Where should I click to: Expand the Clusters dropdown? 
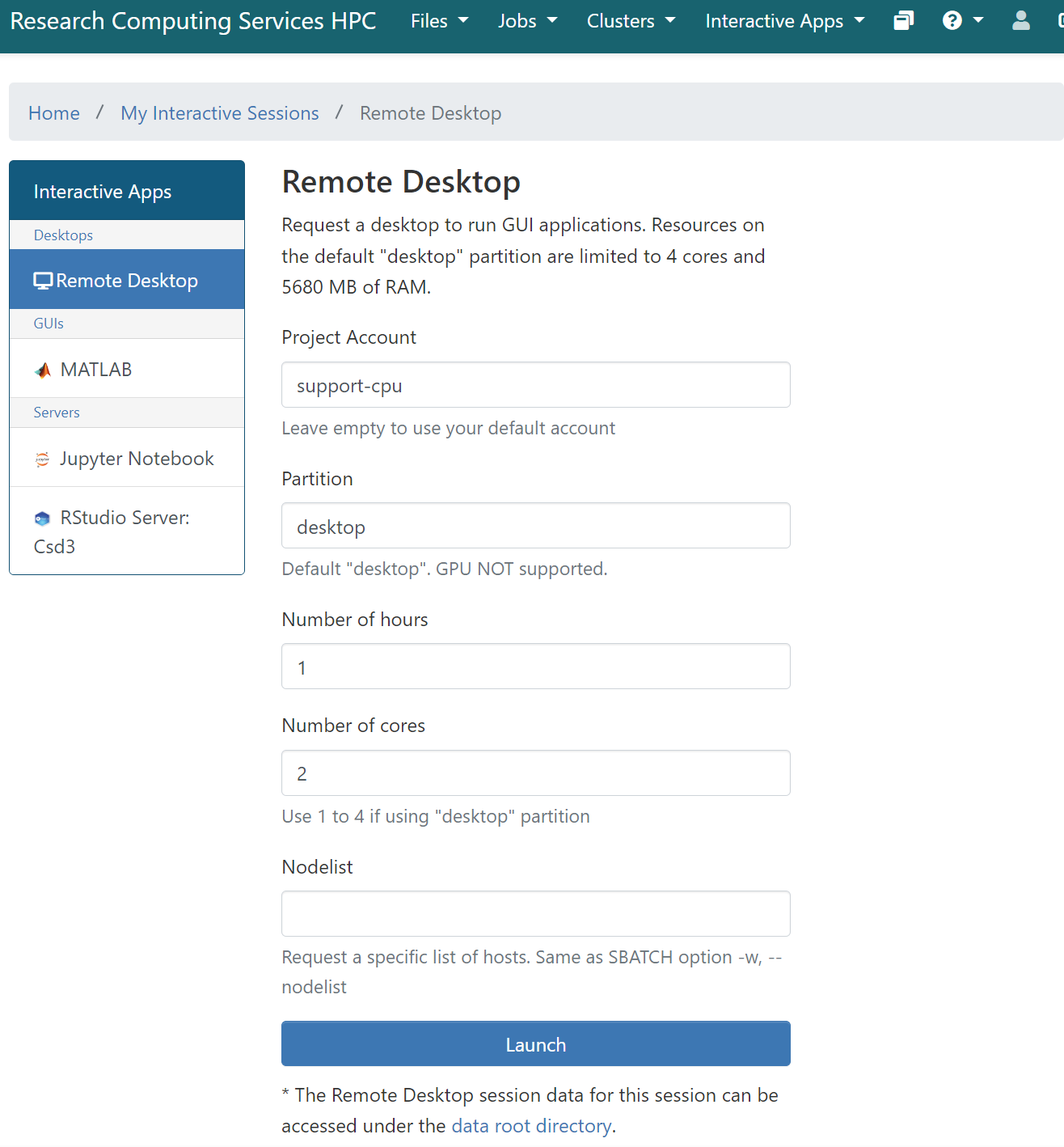(631, 21)
